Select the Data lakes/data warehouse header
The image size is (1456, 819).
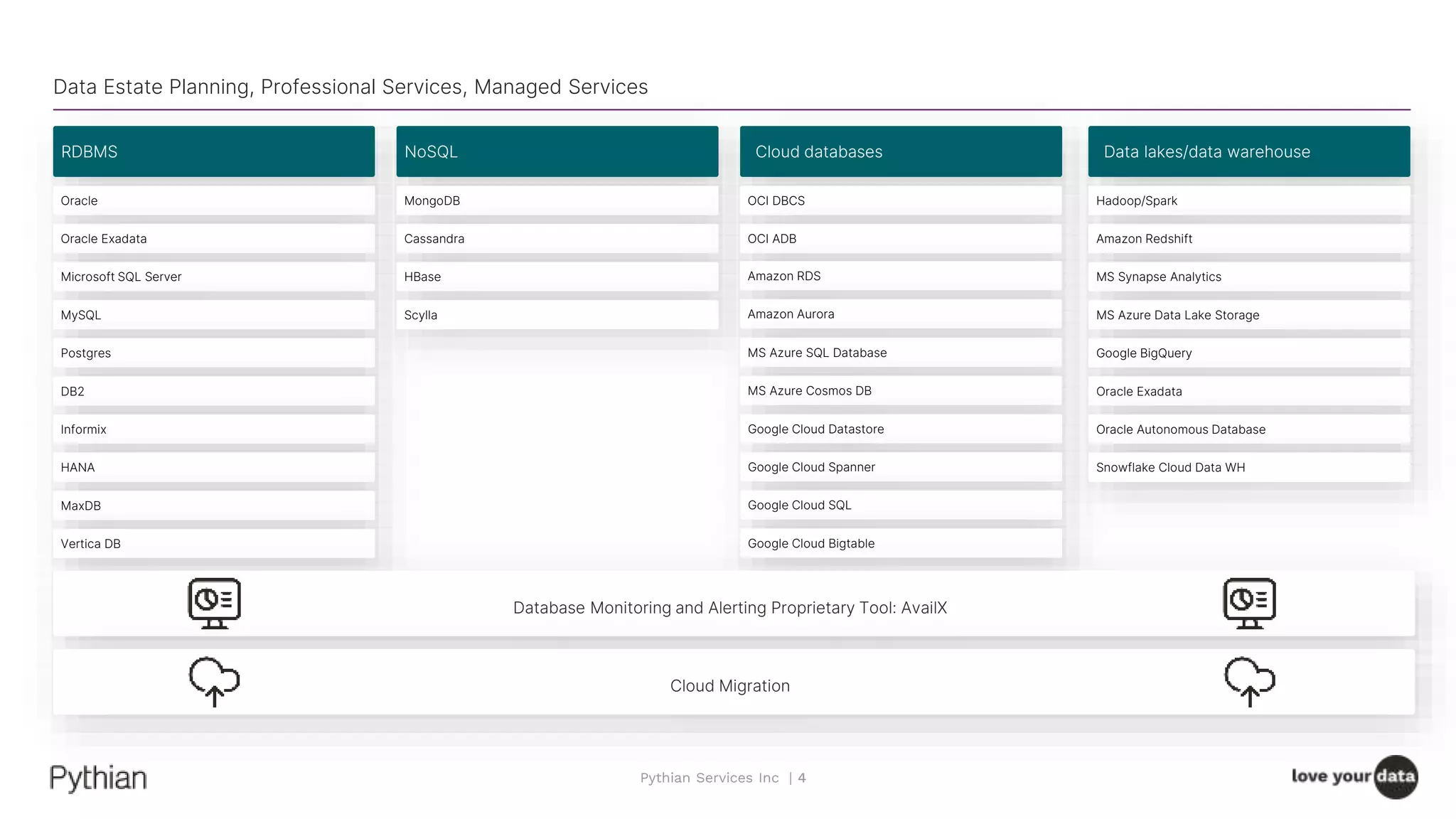1248,151
